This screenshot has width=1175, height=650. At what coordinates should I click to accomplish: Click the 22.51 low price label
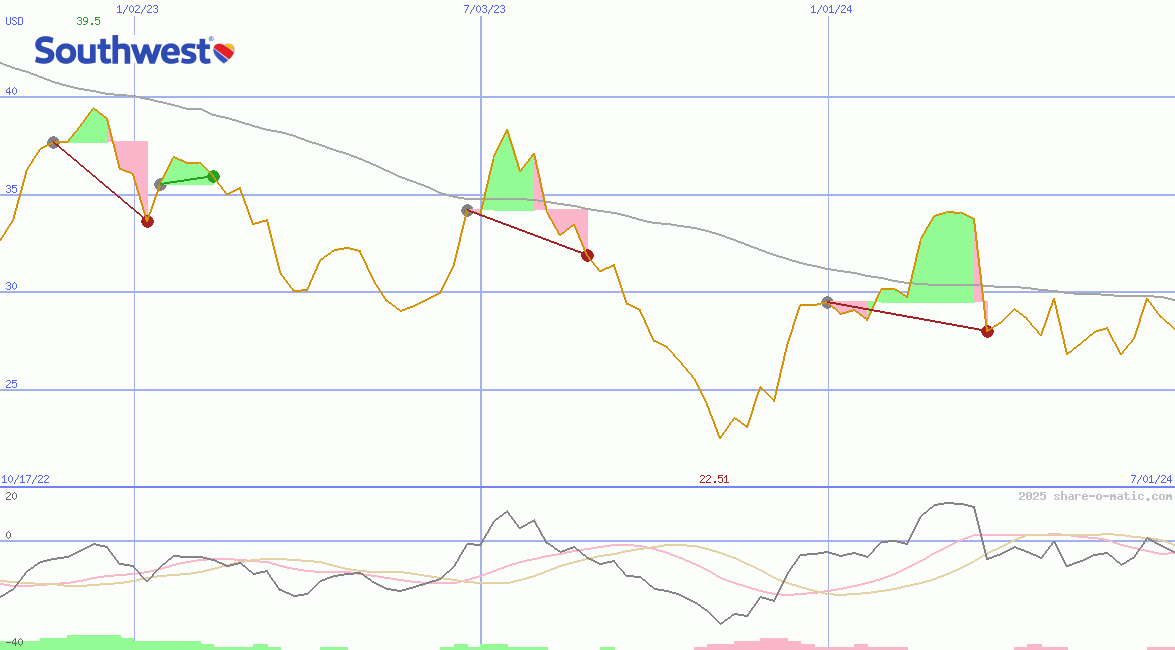pyautogui.click(x=714, y=479)
